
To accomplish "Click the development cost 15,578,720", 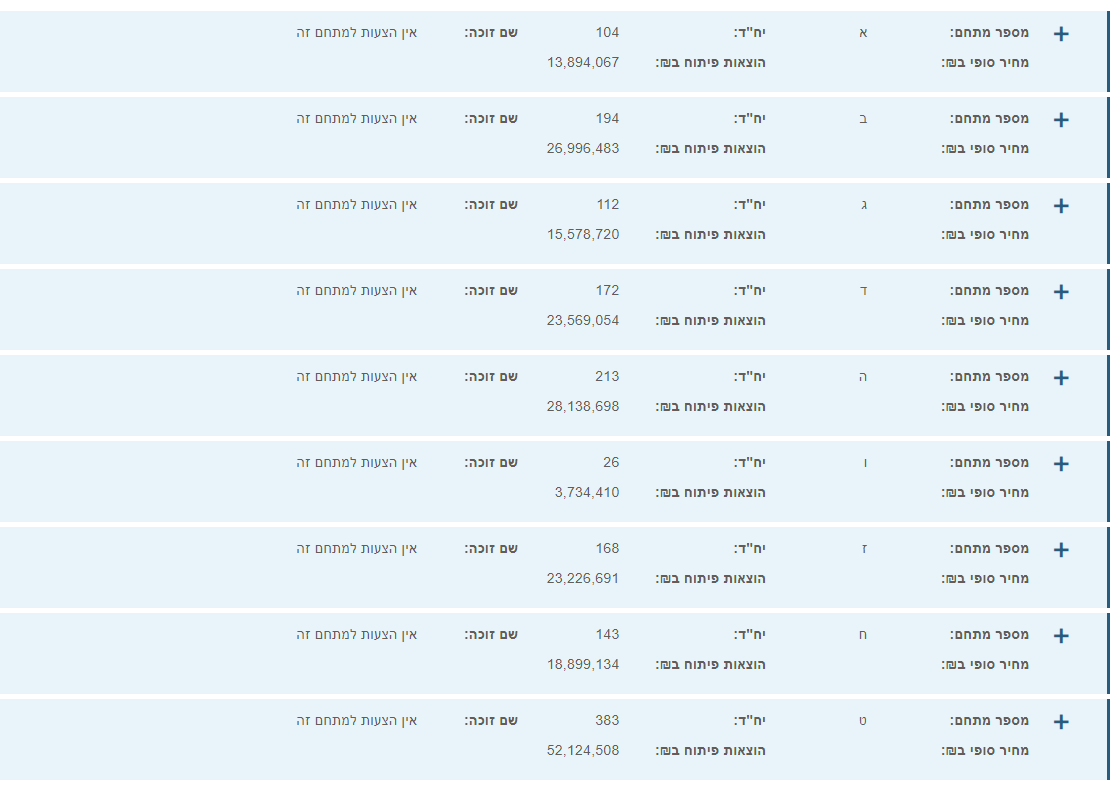I will pyautogui.click(x=583, y=234).
